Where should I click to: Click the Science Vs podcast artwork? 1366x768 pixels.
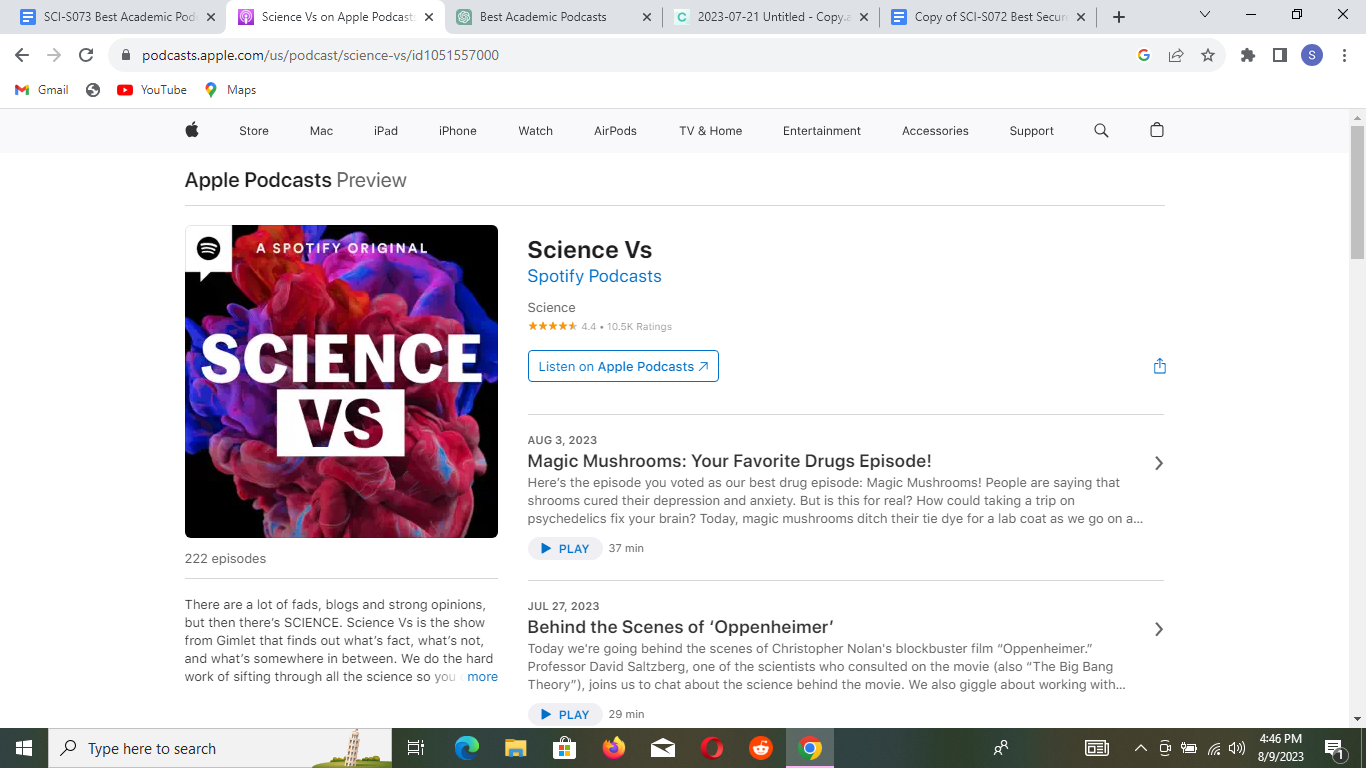[x=341, y=381]
